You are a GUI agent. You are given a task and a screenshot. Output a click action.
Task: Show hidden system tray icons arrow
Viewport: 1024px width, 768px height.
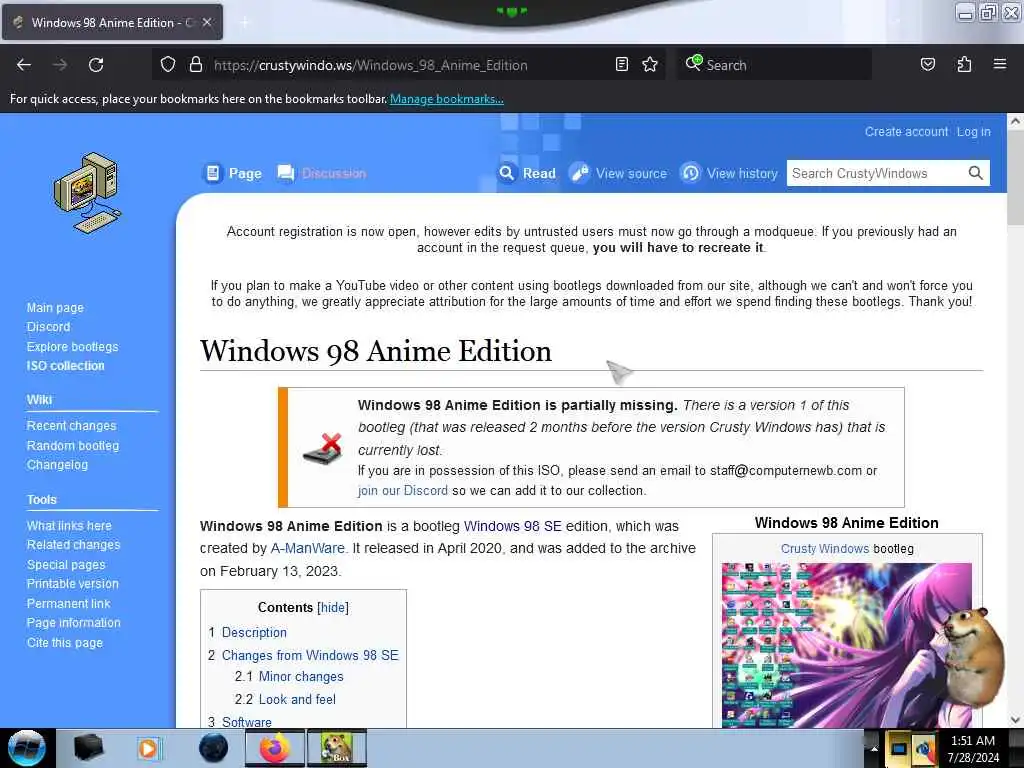[874, 749]
